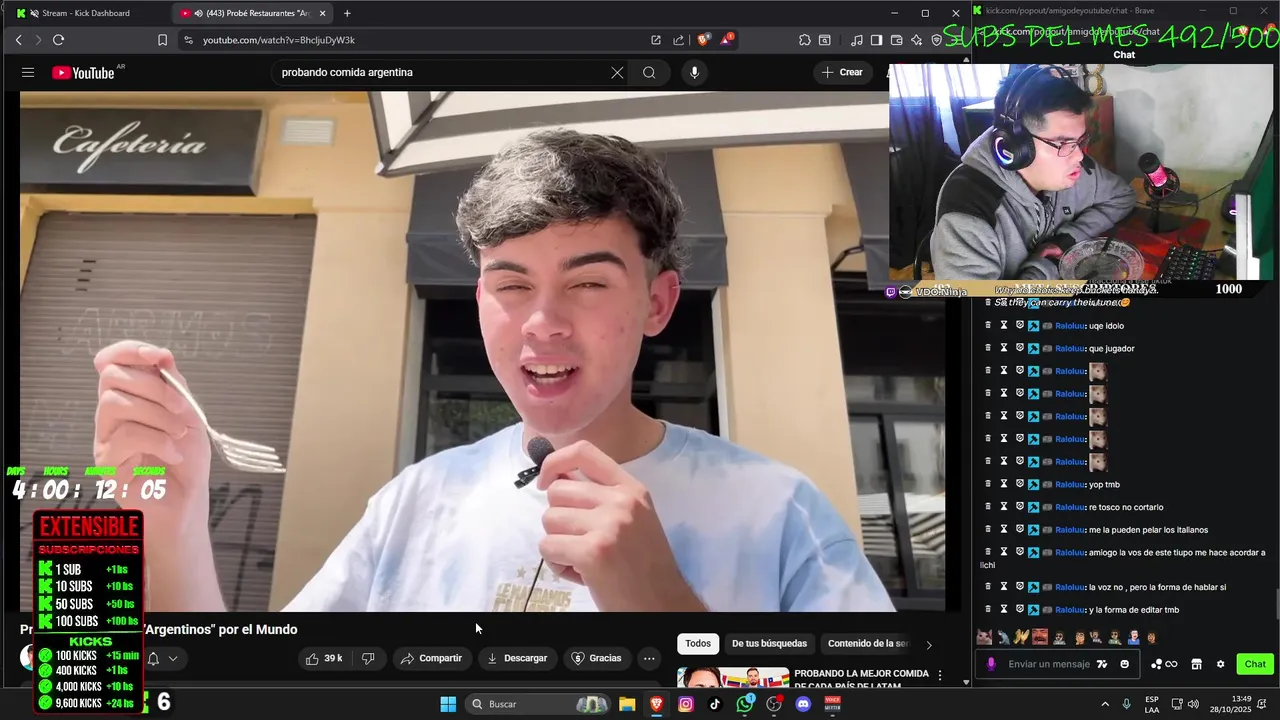Go to the YouTube home logo
The image size is (1280, 720).
point(83,72)
